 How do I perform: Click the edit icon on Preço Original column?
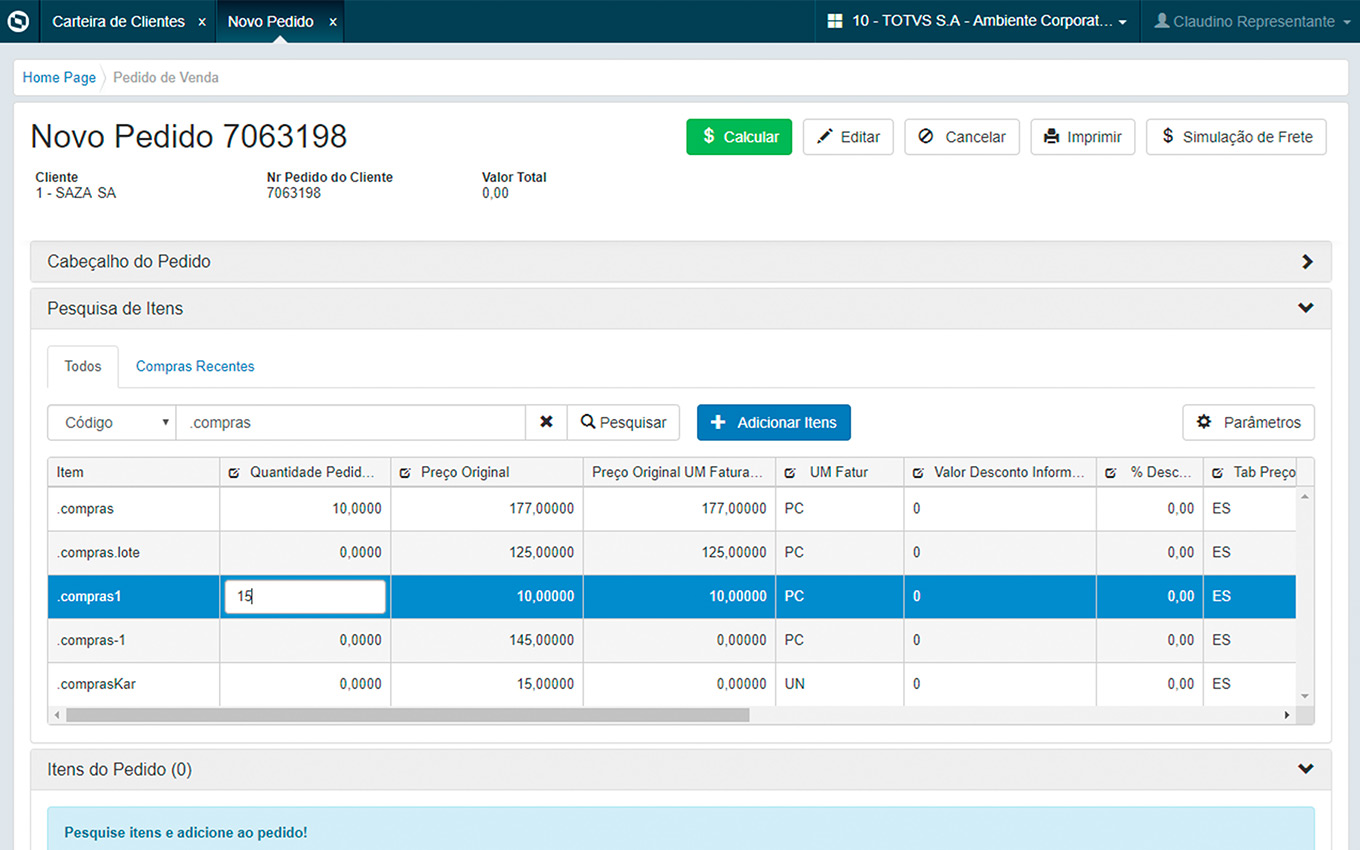point(405,473)
